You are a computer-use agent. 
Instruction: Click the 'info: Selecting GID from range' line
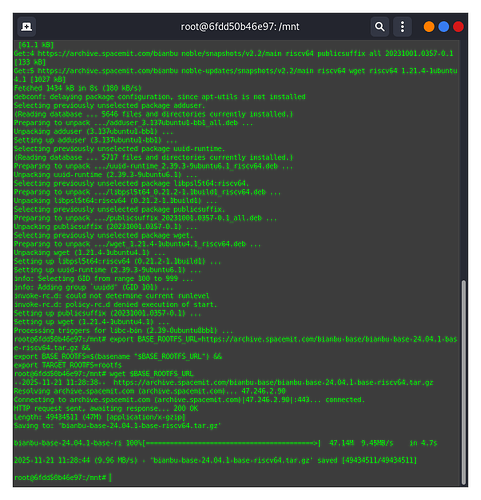click(x=103, y=278)
